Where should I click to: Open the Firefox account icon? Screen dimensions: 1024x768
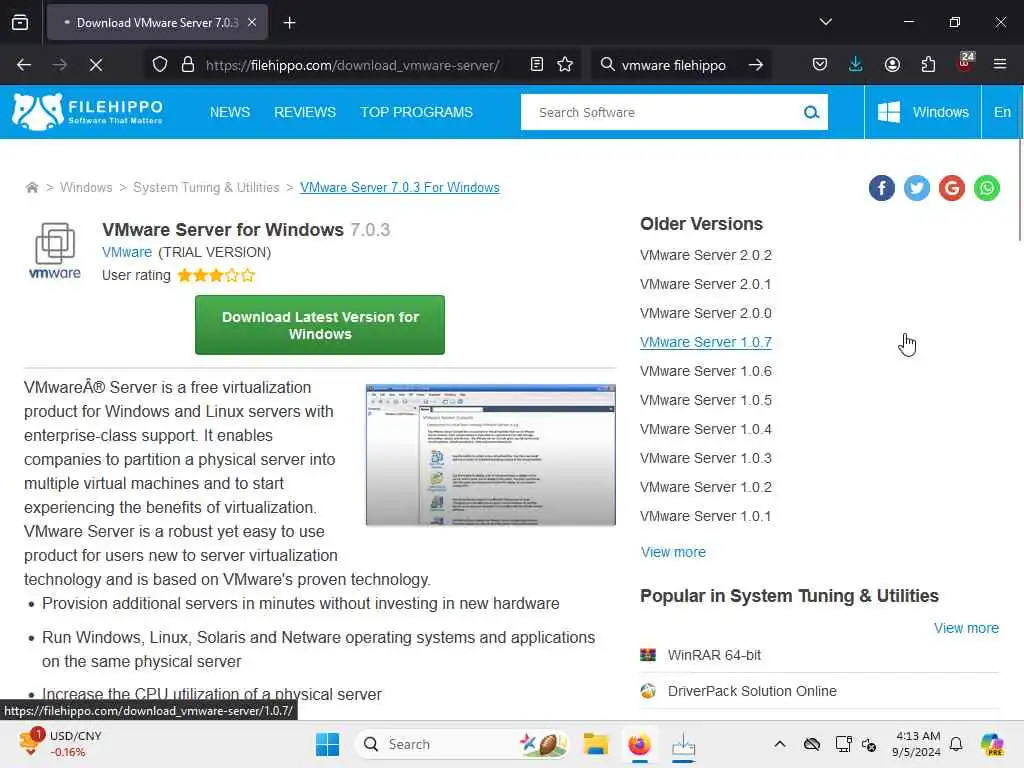pos(892,65)
